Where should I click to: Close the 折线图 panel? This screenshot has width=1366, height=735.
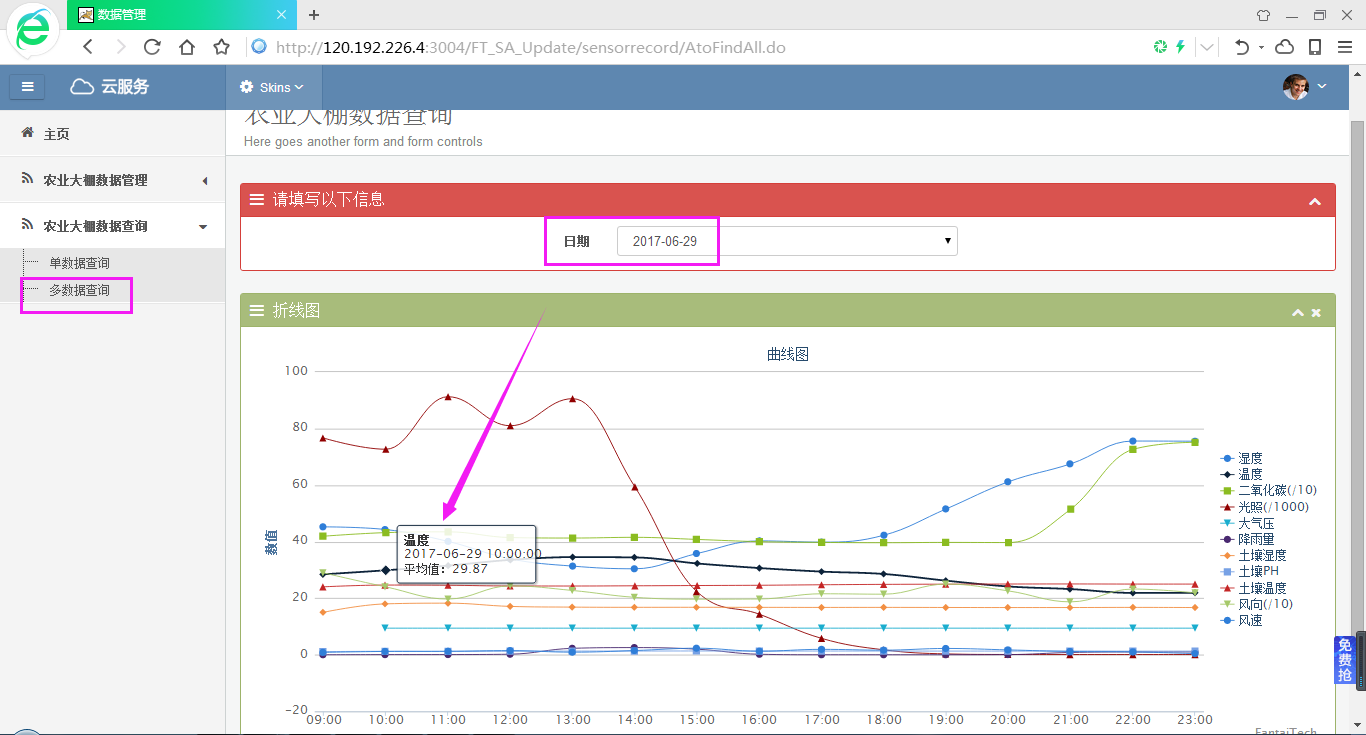[1316, 313]
